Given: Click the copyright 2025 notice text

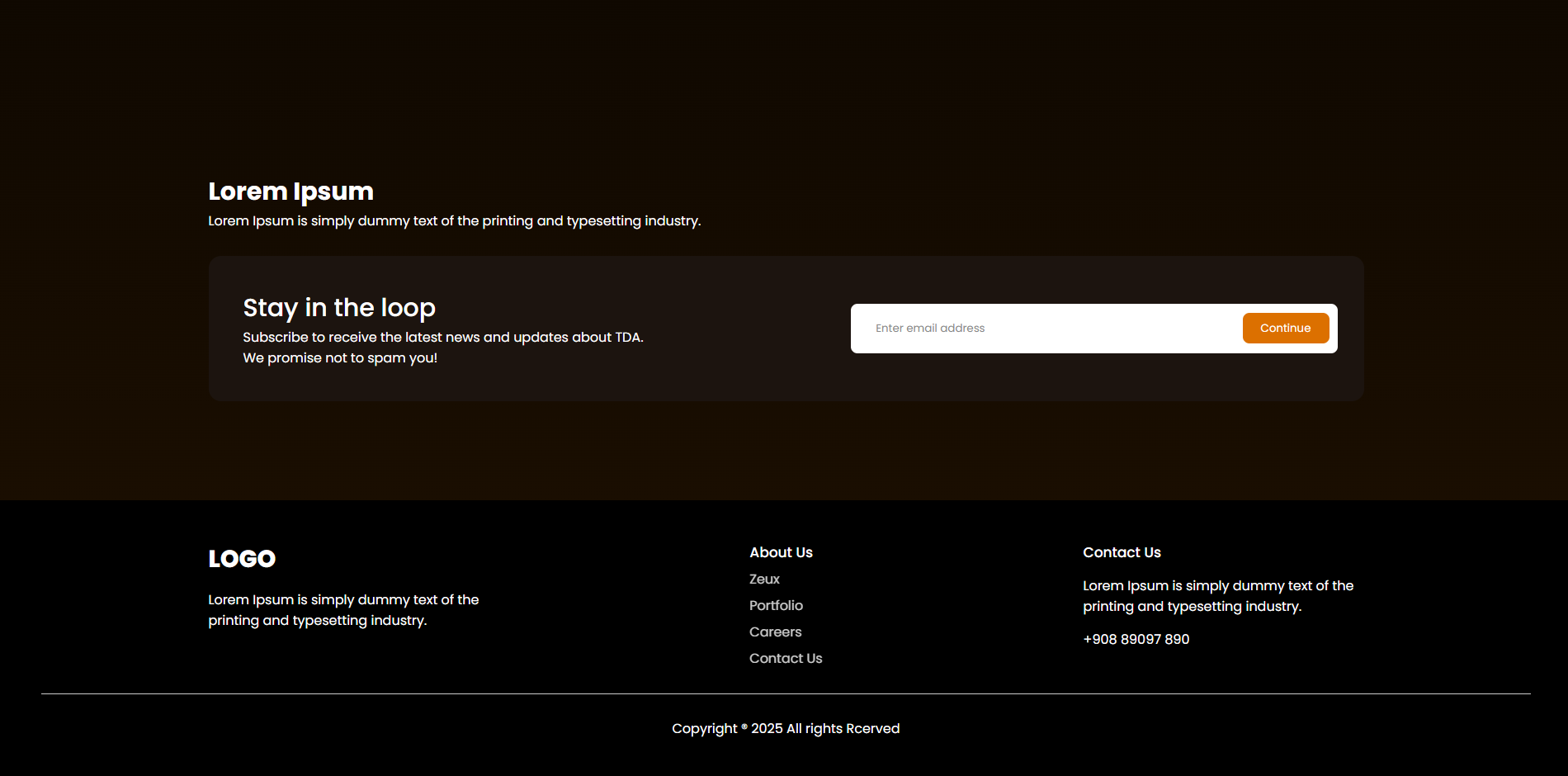Looking at the screenshot, I should click(786, 729).
